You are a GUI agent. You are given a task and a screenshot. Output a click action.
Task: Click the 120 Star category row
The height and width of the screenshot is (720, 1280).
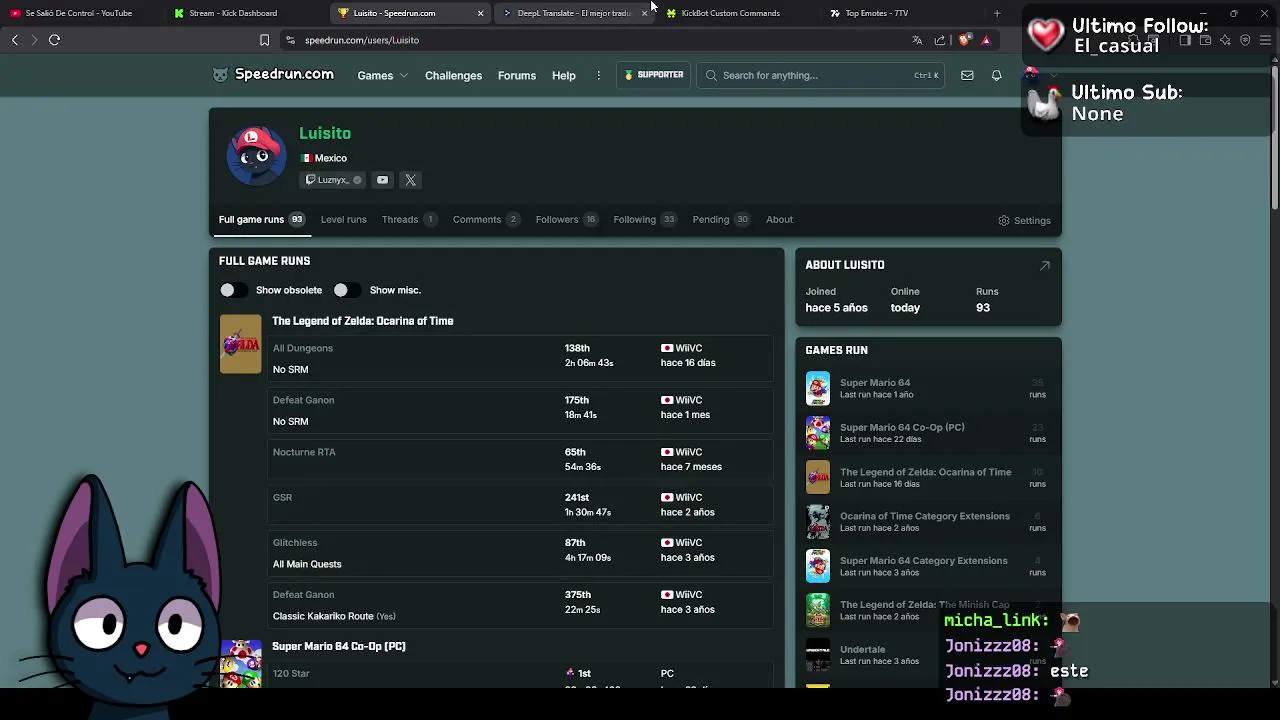pyautogui.click(x=520, y=677)
